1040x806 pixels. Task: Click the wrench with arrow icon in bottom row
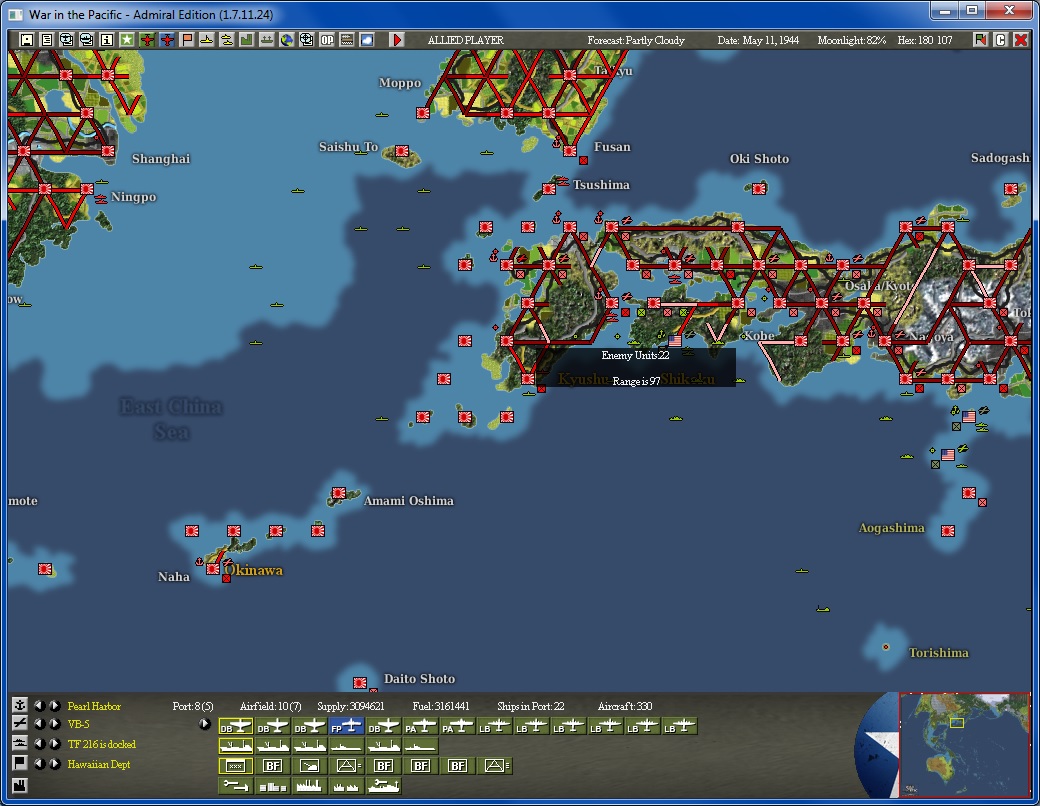(x=235, y=786)
